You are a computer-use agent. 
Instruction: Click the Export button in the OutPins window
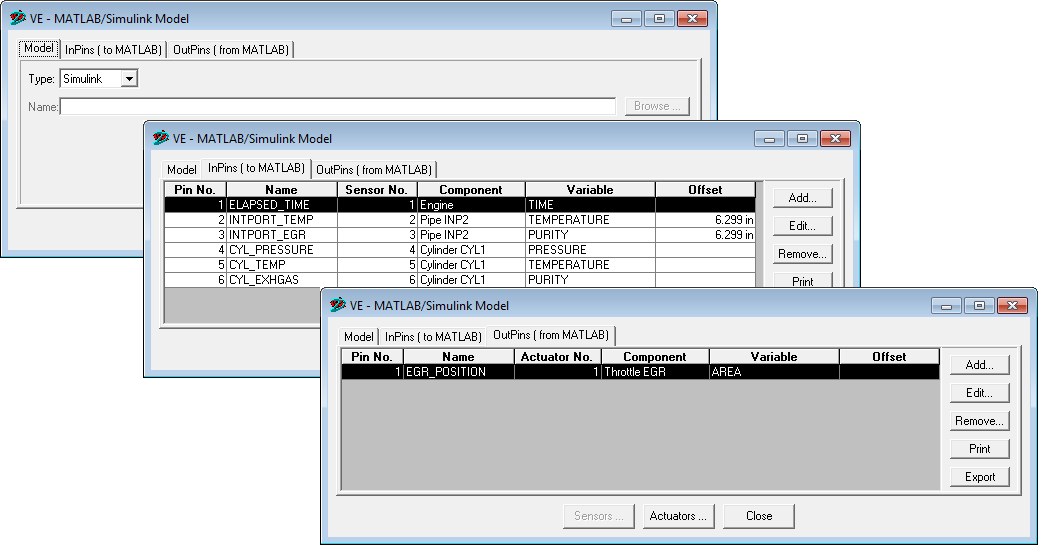tap(979, 477)
